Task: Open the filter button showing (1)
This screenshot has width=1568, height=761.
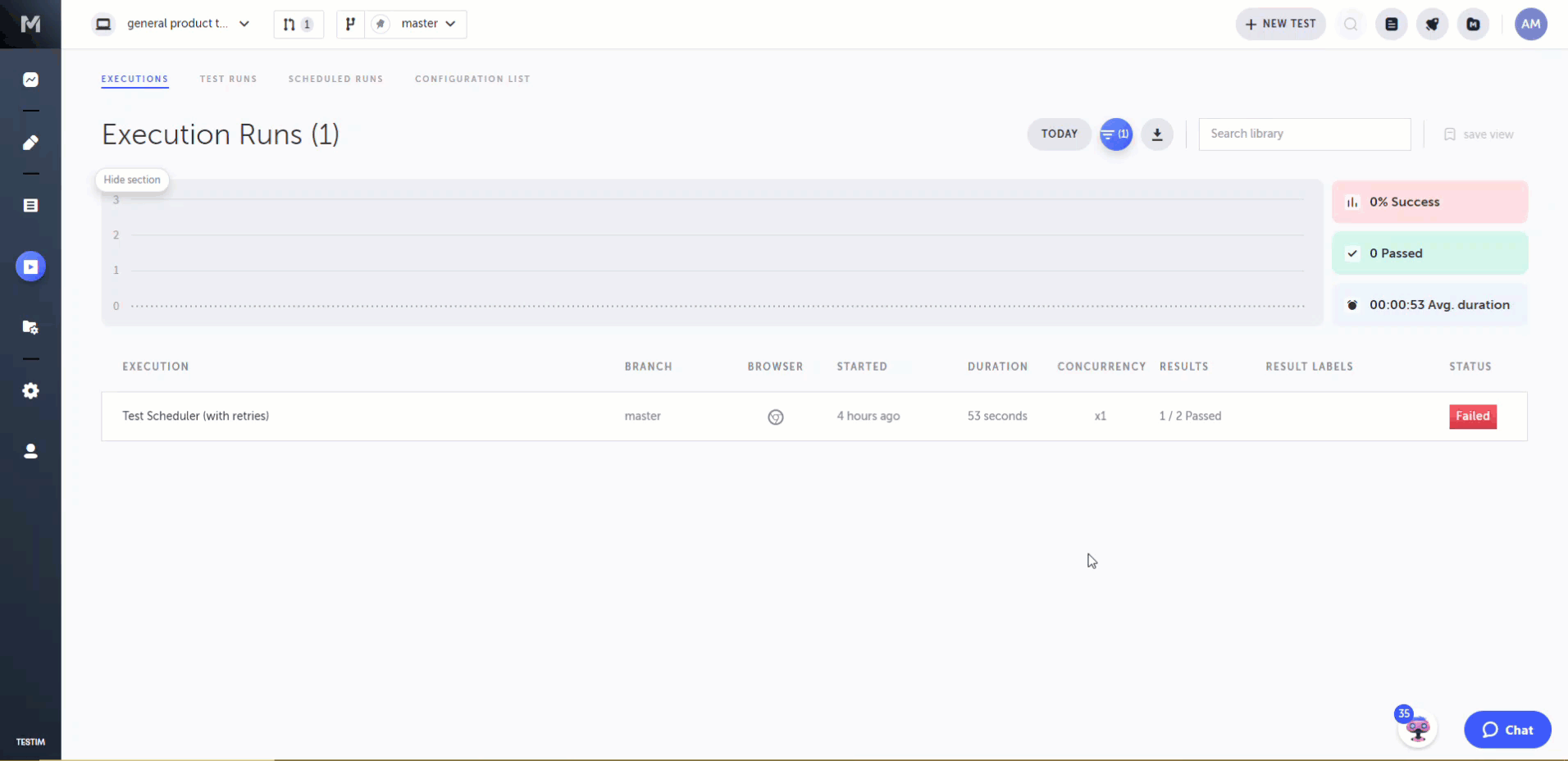Action: (x=1115, y=134)
